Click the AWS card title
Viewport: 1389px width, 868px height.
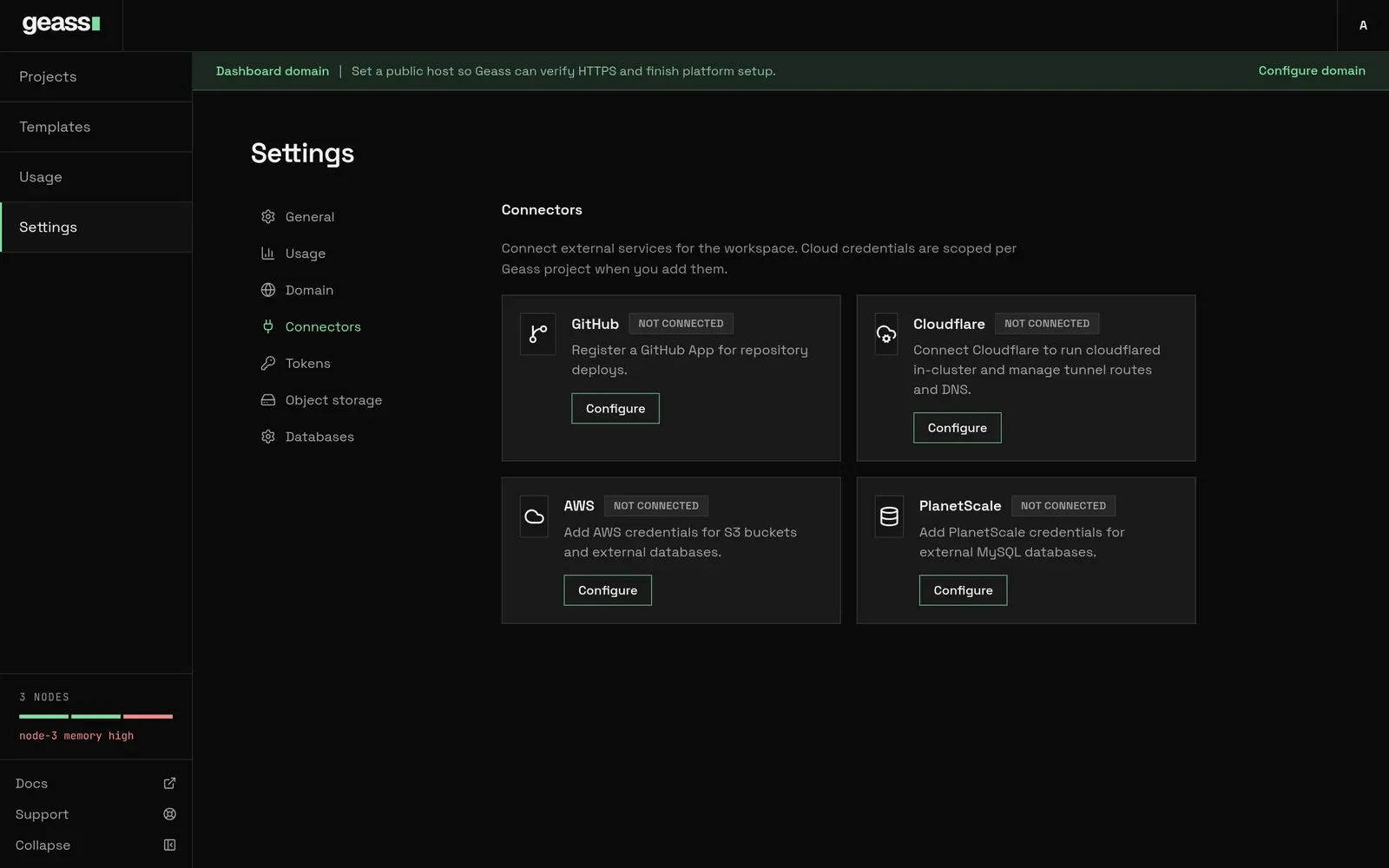click(579, 506)
